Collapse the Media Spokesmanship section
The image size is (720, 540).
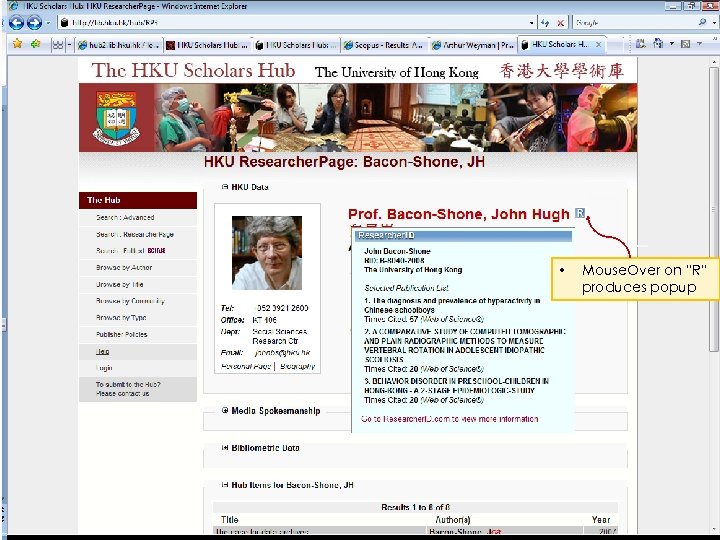(x=225, y=410)
